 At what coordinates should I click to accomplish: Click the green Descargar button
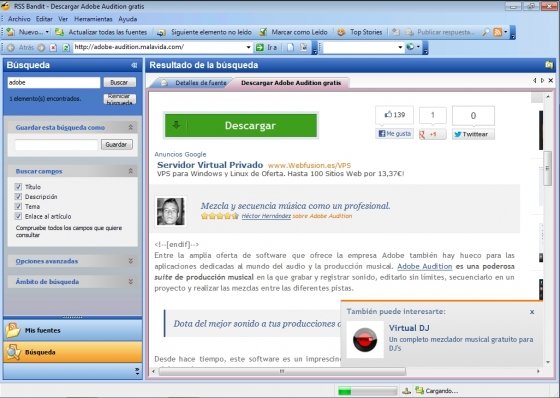pyautogui.click(x=241, y=125)
